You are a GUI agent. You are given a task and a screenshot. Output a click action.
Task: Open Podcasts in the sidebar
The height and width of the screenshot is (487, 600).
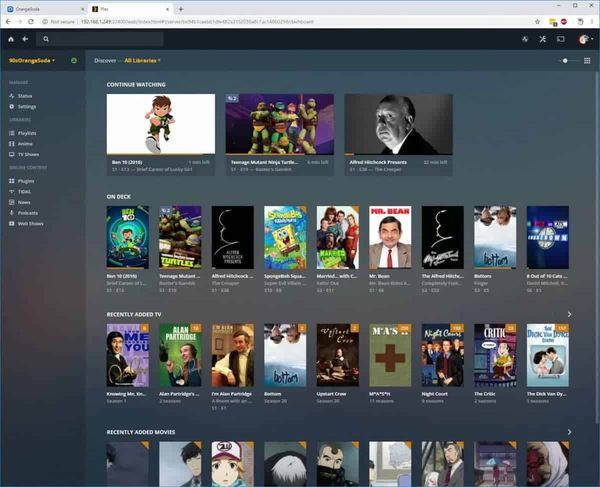pos(28,213)
